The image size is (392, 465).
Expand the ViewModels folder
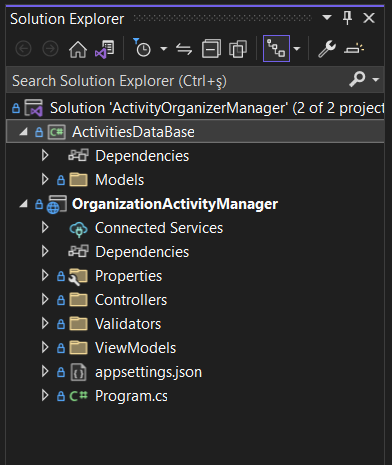tap(45, 347)
